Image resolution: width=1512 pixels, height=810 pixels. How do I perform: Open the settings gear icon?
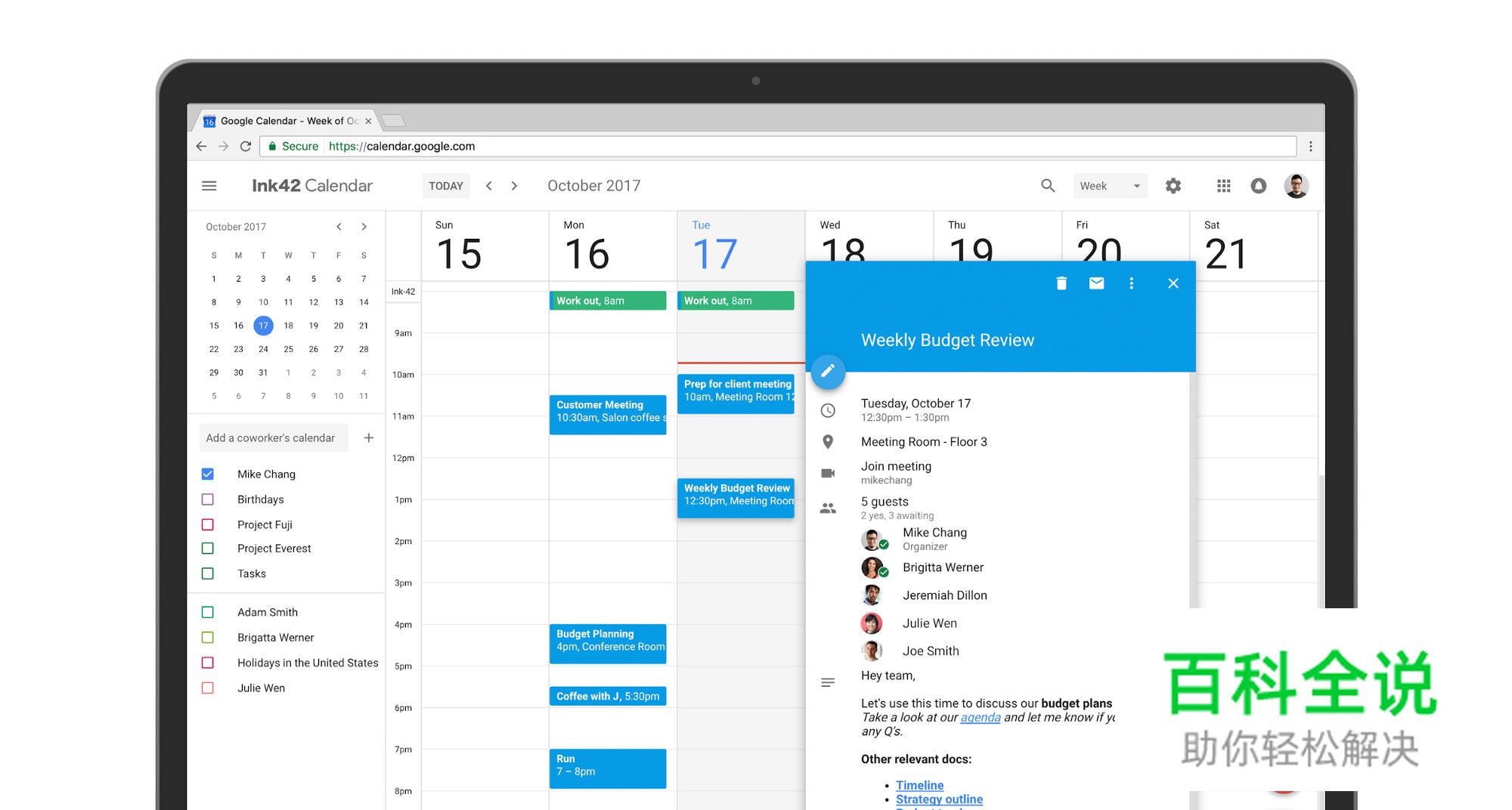pos(1173,186)
